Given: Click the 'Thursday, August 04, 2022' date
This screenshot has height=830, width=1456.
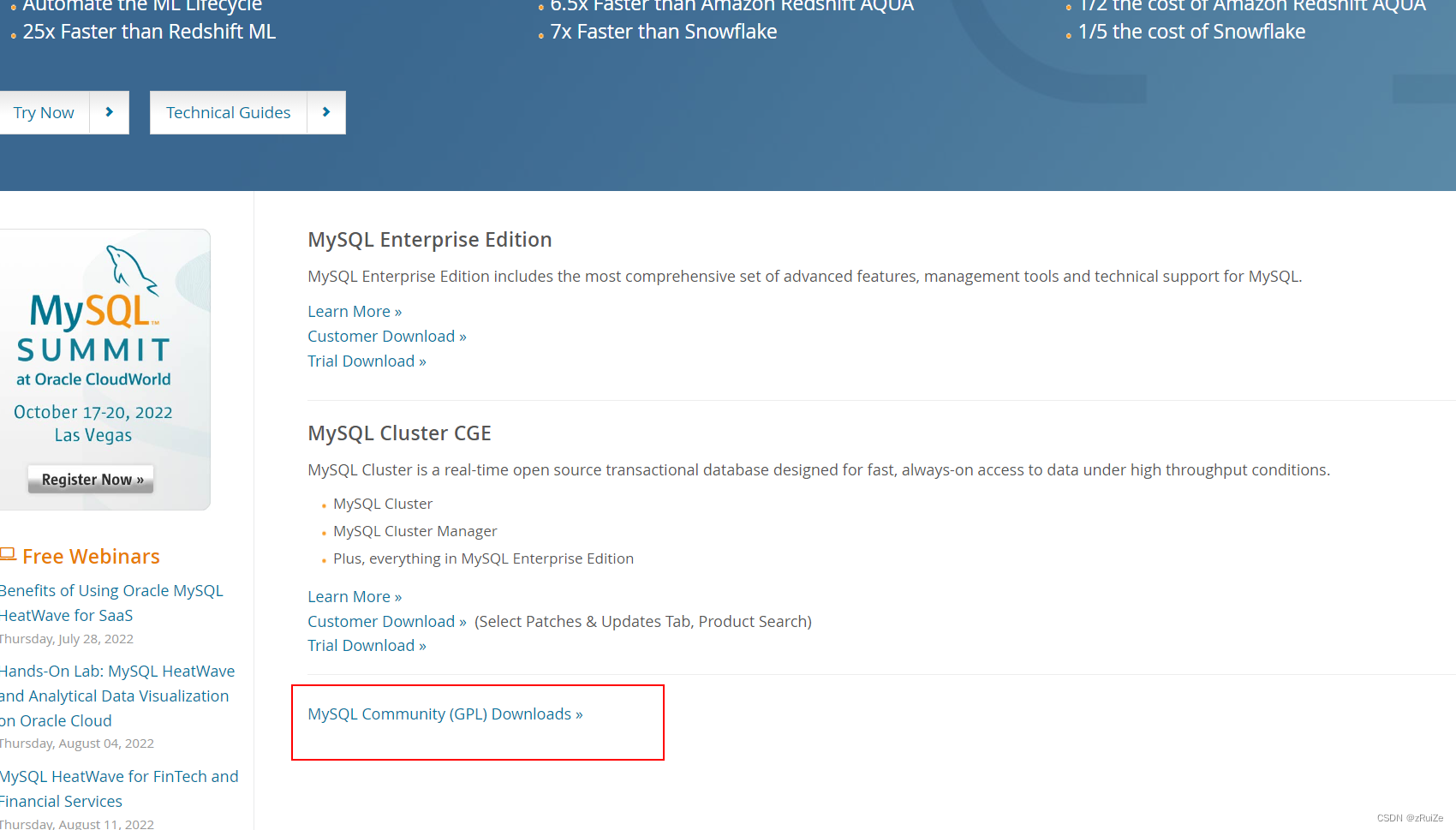Looking at the screenshot, I should pyautogui.click(x=77, y=743).
